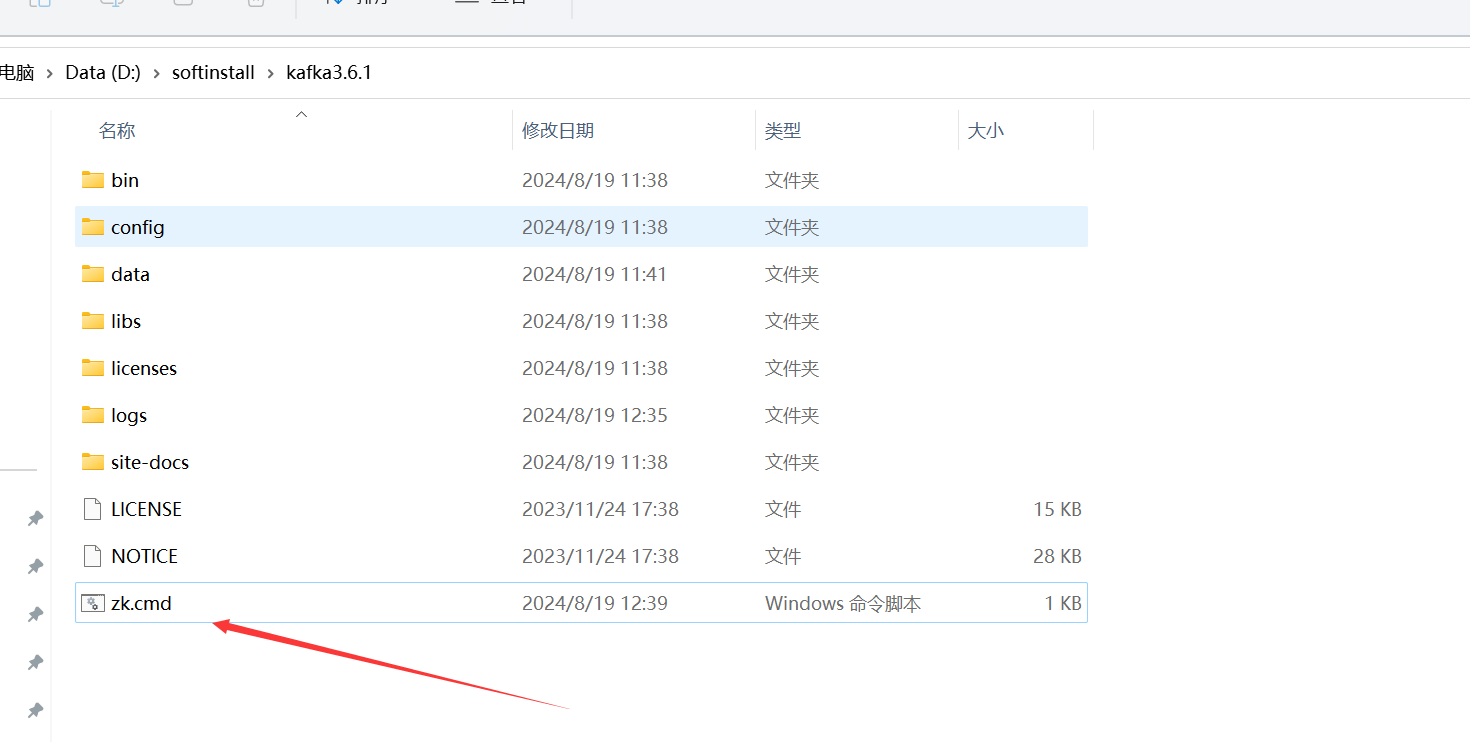Select the folder name config
This screenshot has height=742, width=1470.
click(138, 227)
